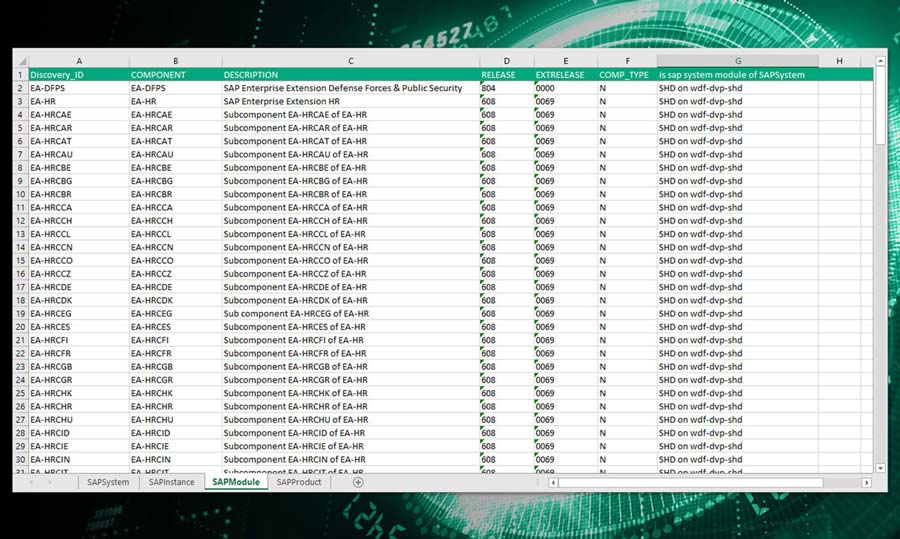Viewport: 900px width, 539px height.
Task: Select column B header
Action: click(x=176, y=61)
